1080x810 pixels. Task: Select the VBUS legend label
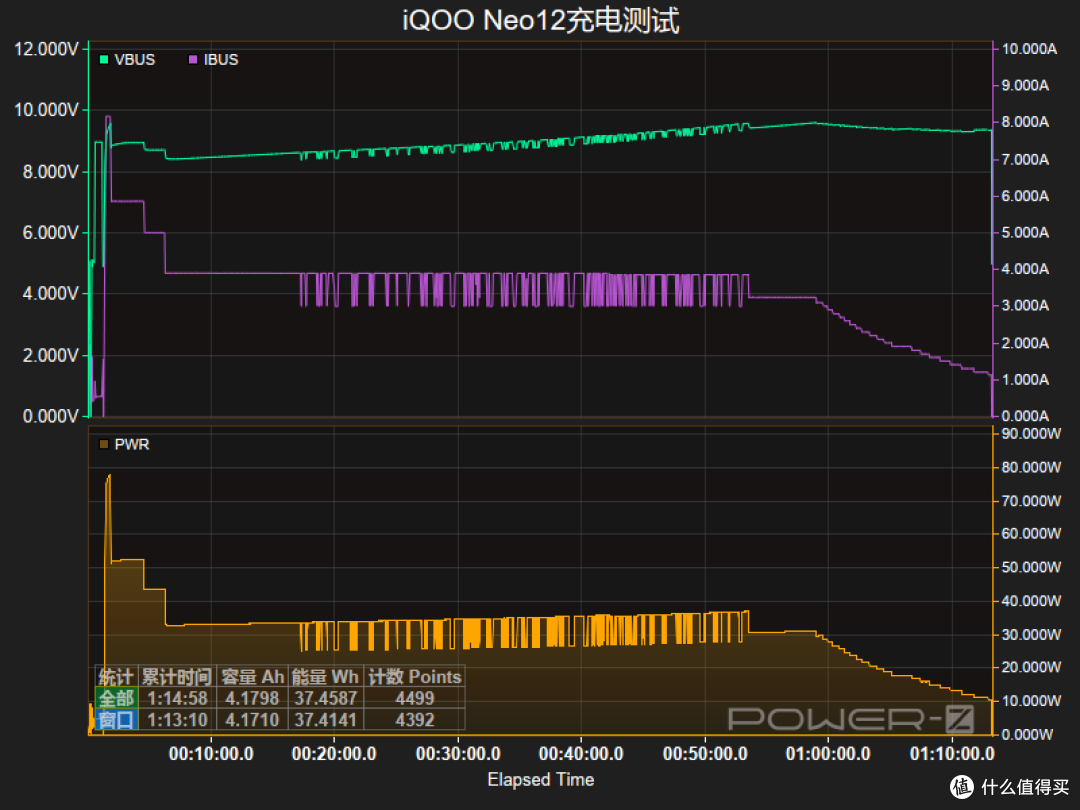135,60
